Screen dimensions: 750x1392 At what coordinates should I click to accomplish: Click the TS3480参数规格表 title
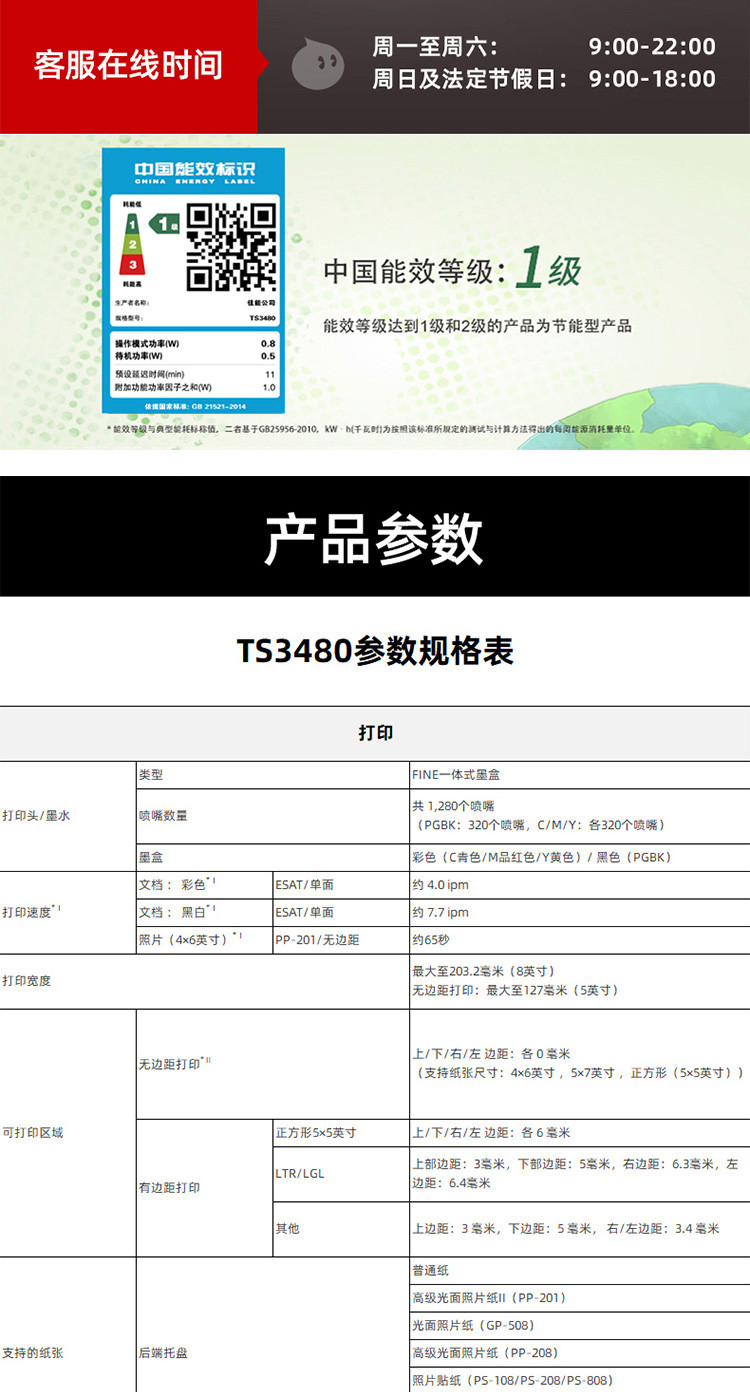375,651
